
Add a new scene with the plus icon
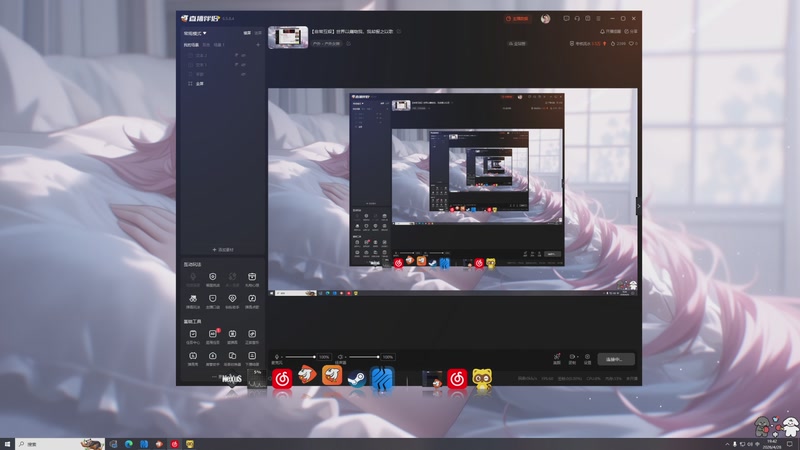(x=258, y=45)
